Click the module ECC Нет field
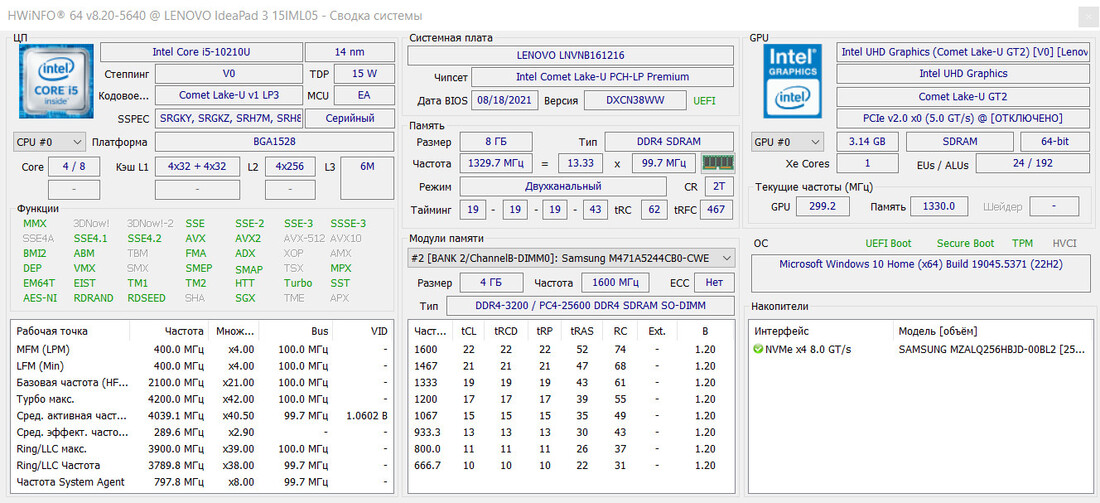Viewport: 1100px width, 503px height. [713, 283]
